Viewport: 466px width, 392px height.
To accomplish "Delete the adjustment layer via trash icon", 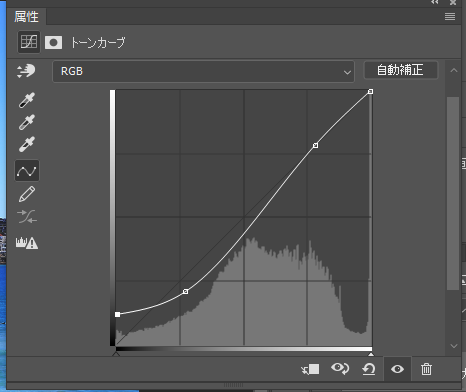I will point(426,369).
